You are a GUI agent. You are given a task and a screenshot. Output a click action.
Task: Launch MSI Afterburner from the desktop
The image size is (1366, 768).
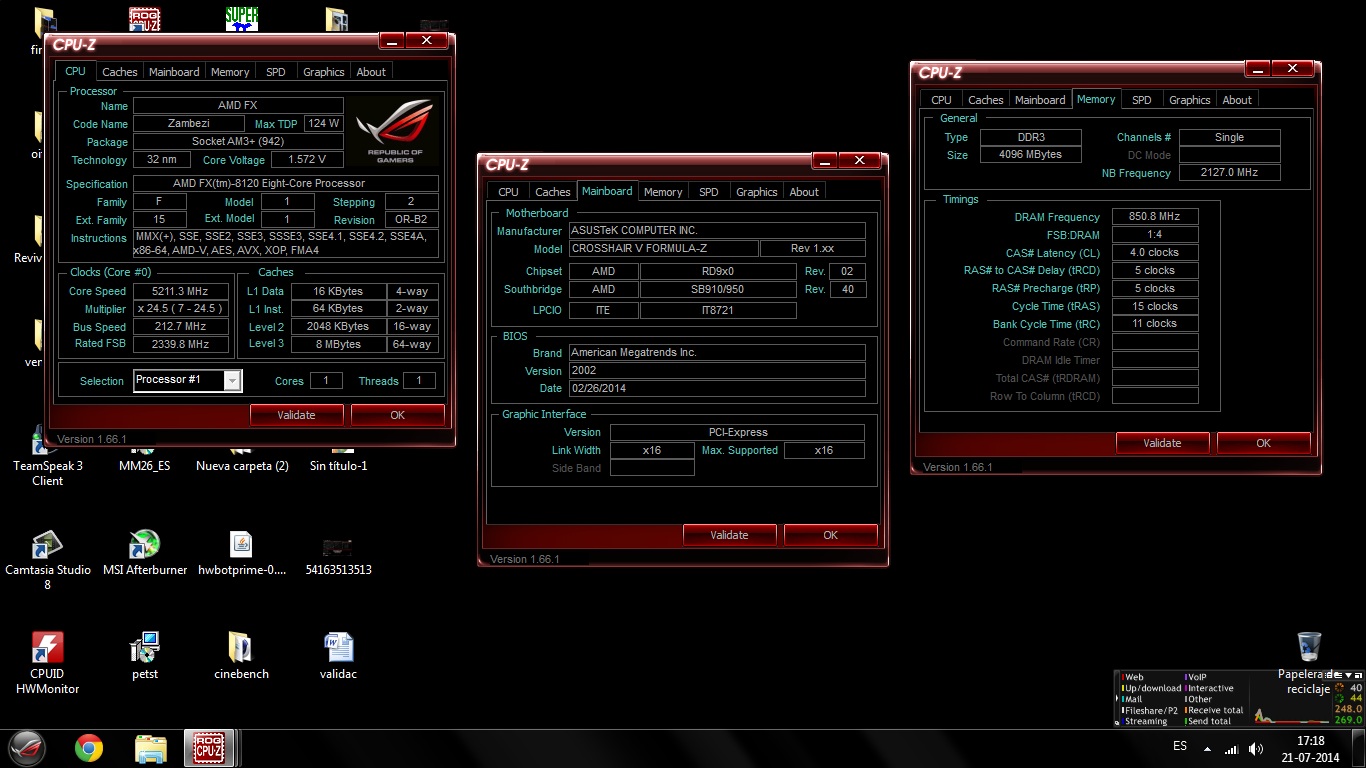coord(145,553)
